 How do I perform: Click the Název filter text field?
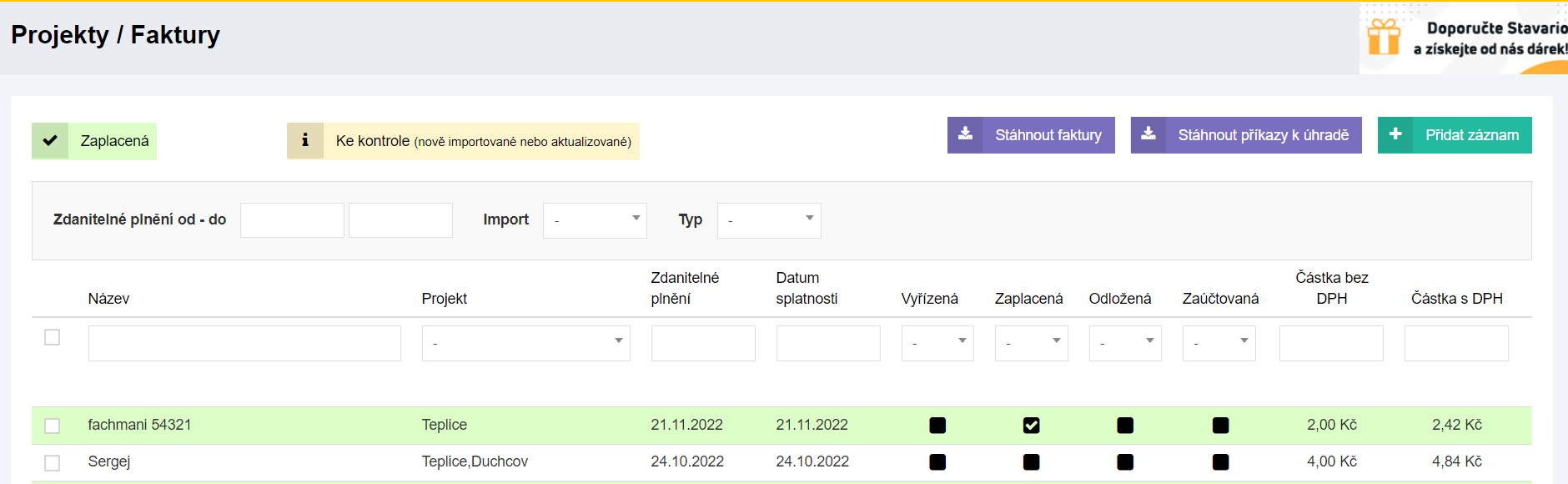[244, 343]
